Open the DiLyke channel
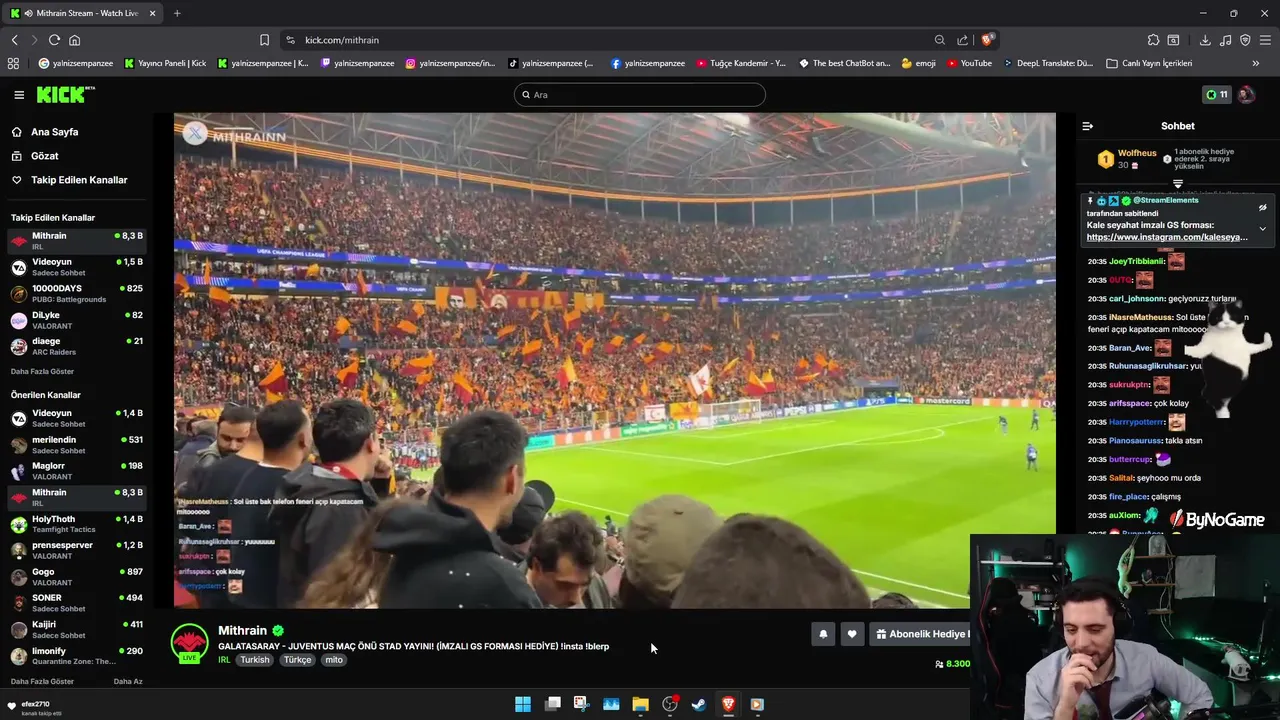Viewport: 1280px width, 720px height. 76,320
